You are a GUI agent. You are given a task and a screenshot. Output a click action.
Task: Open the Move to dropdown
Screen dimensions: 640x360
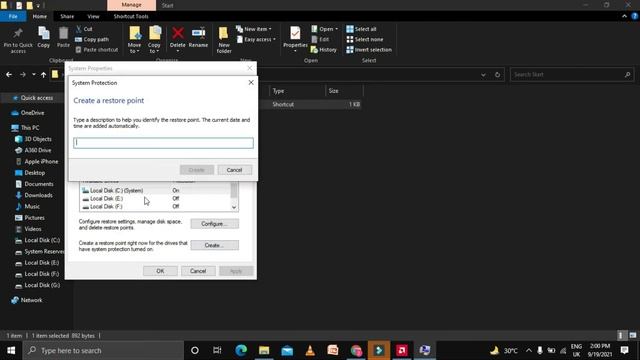[134, 40]
